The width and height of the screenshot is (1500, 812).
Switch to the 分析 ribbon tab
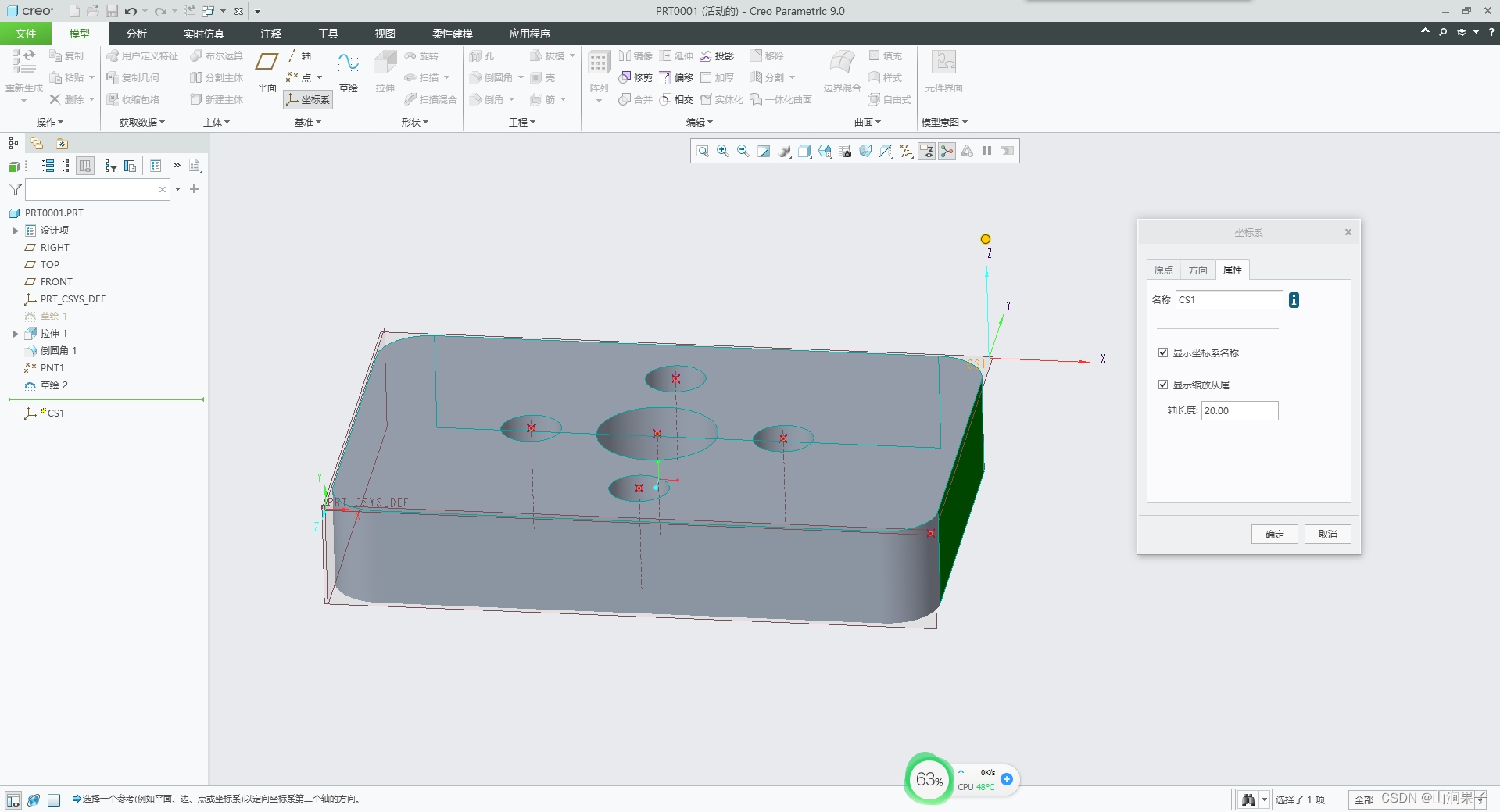[x=137, y=34]
